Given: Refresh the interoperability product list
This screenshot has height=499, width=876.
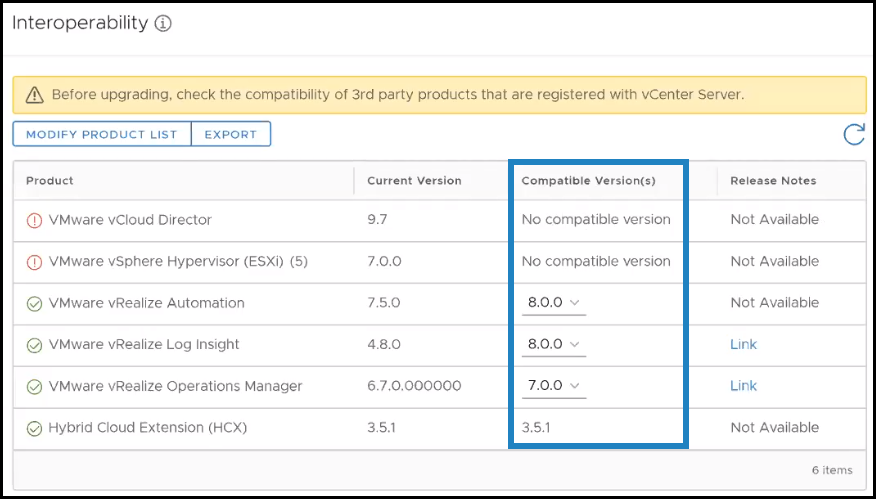Looking at the screenshot, I should 854,135.
